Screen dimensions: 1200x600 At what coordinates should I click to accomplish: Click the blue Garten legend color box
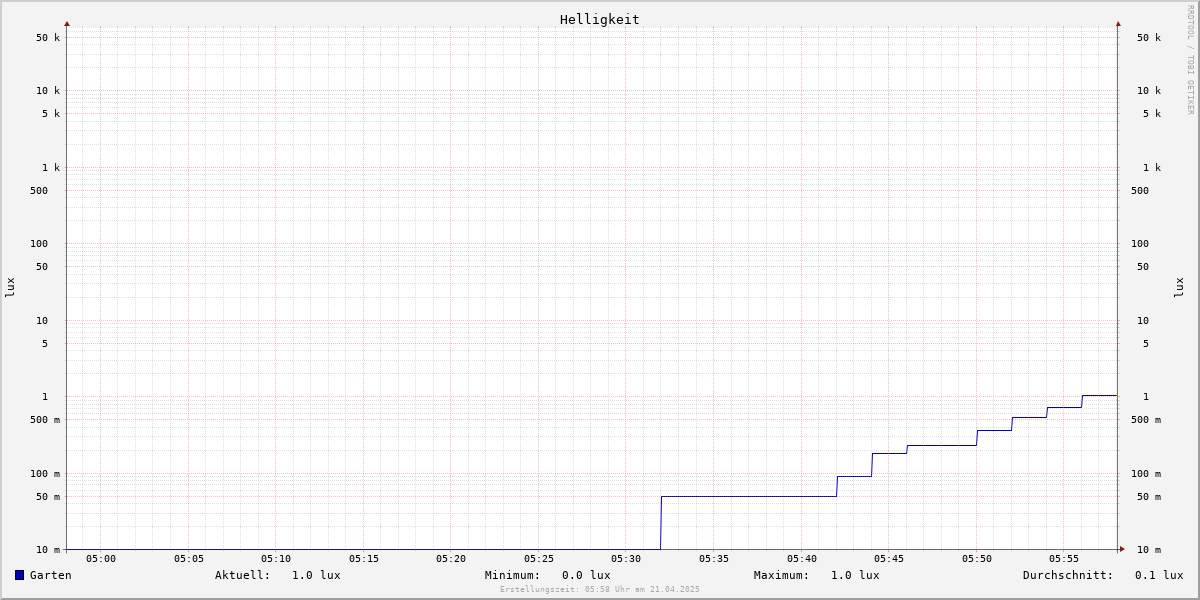pos(19,575)
